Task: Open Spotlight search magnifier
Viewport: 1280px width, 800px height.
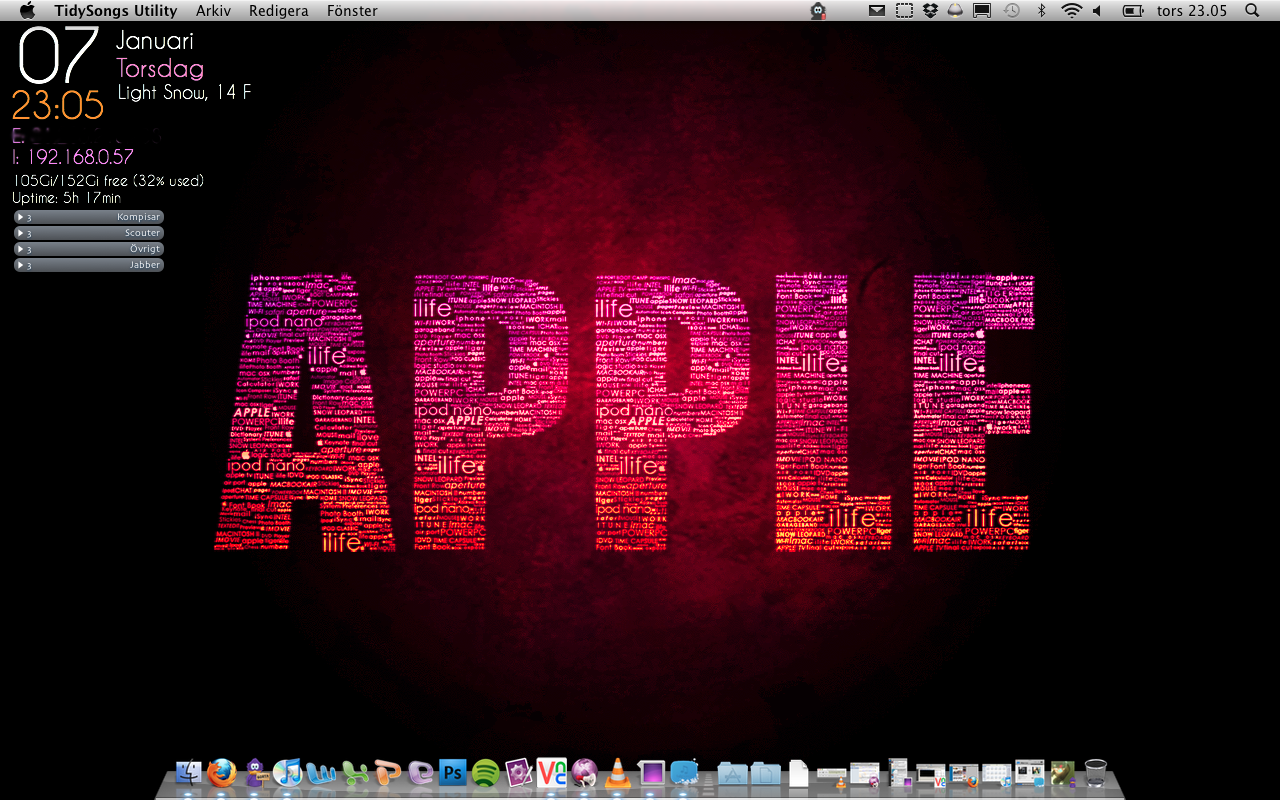Action: click(x=1252, y=10)
